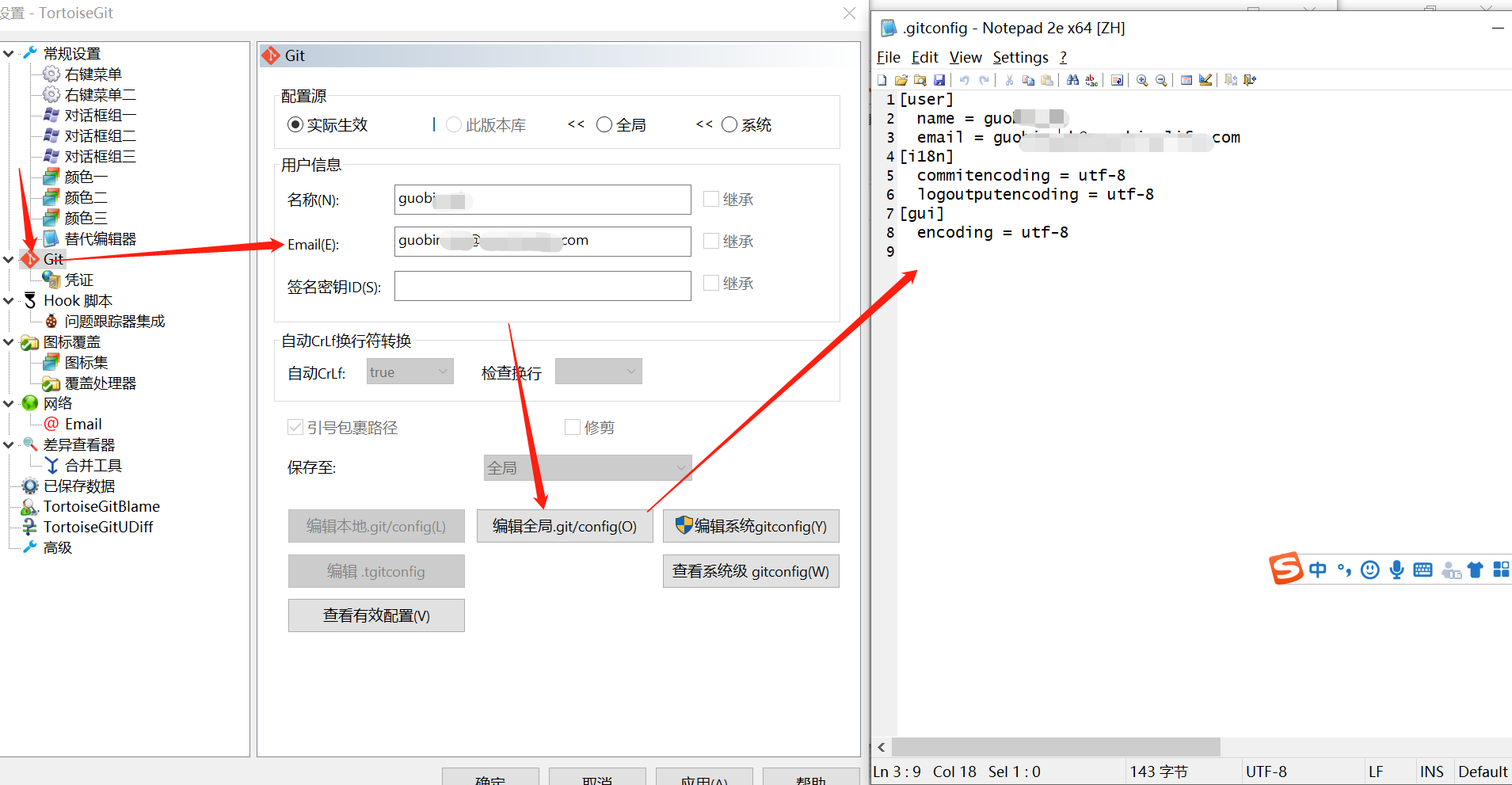Open Sogou toolbox four-squares icon
This screenshot has height=785, width=1512.
pyautogui.click(x=1501, y=570)
